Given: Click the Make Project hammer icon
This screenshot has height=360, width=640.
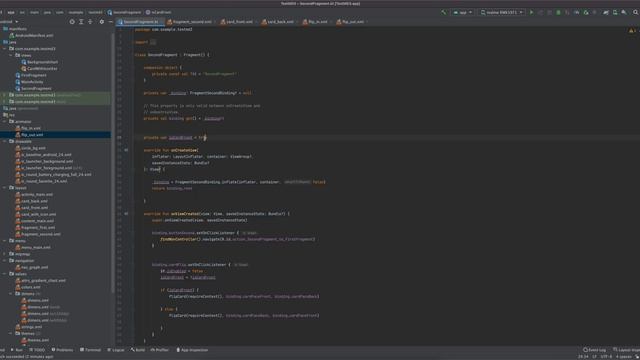Looking at the screenshot, I should coord(444,13).
